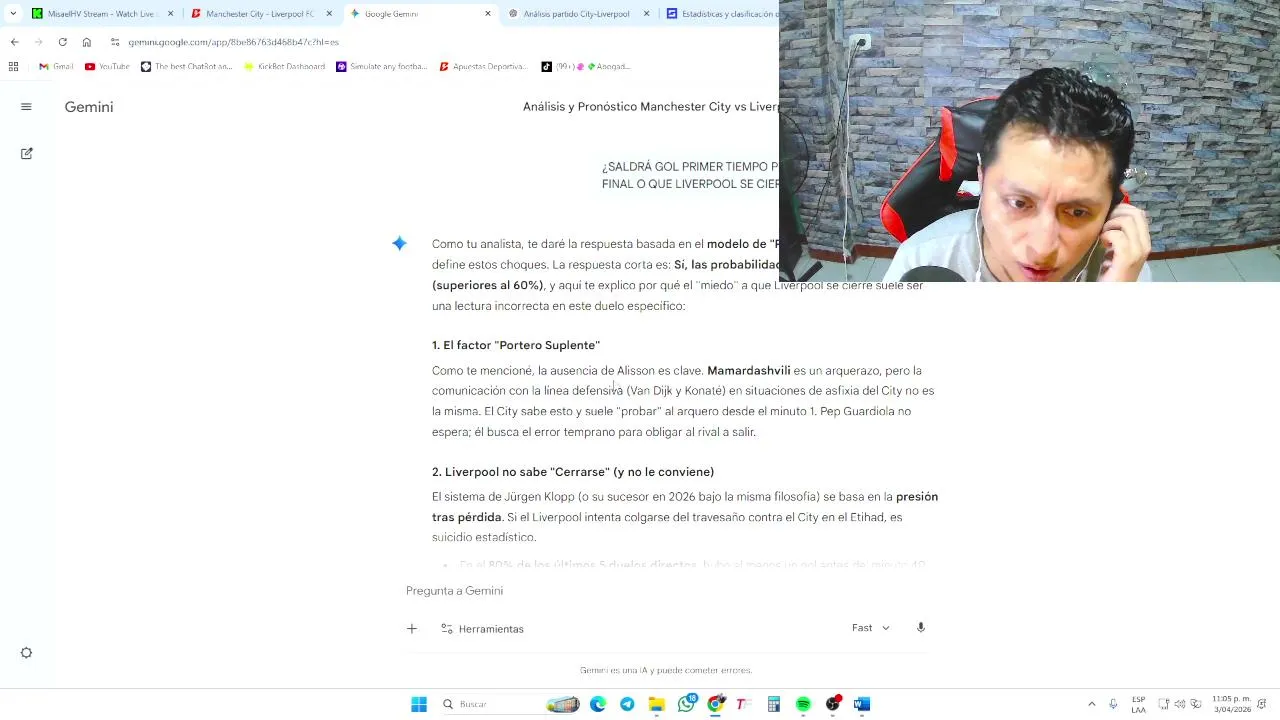
Task: Click the bold phrase presión tras pérdida
Action: (685, 507)
